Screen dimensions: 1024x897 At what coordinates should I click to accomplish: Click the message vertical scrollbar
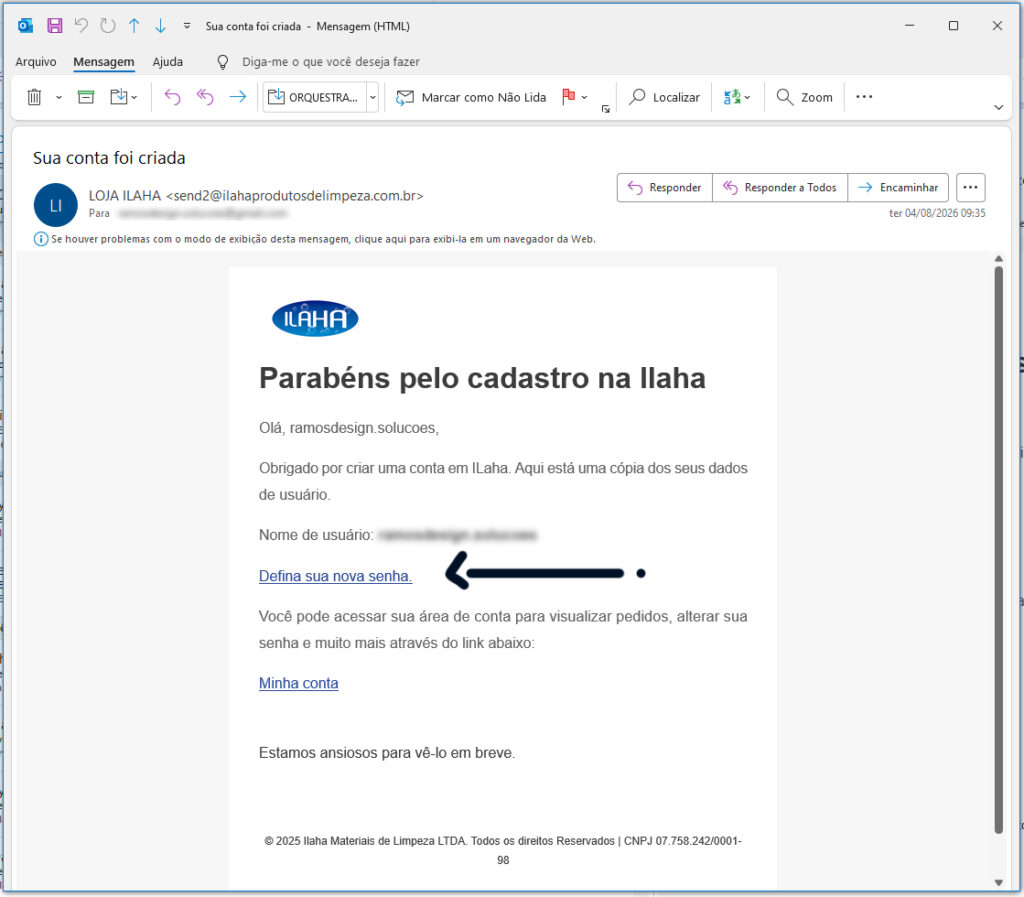pos(999,550)
